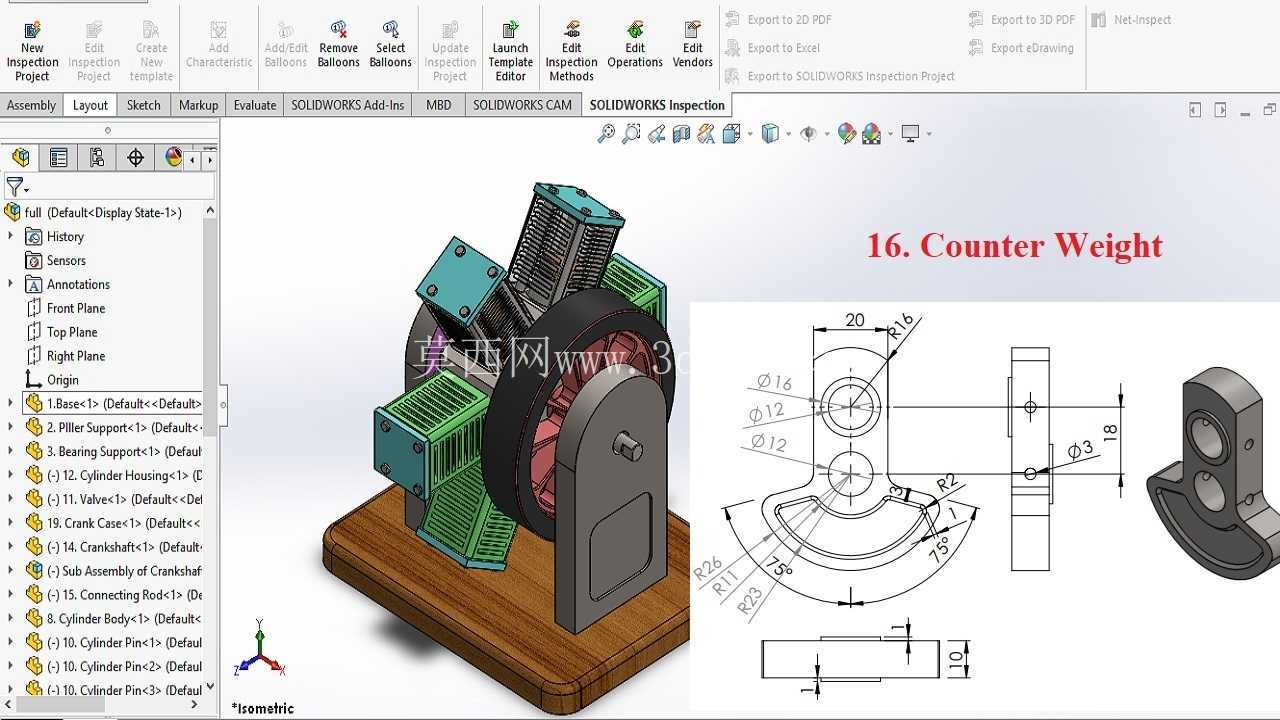Click Previous View icon
Viewport: 1280px width, 720px height.
[x=657, y=133]
